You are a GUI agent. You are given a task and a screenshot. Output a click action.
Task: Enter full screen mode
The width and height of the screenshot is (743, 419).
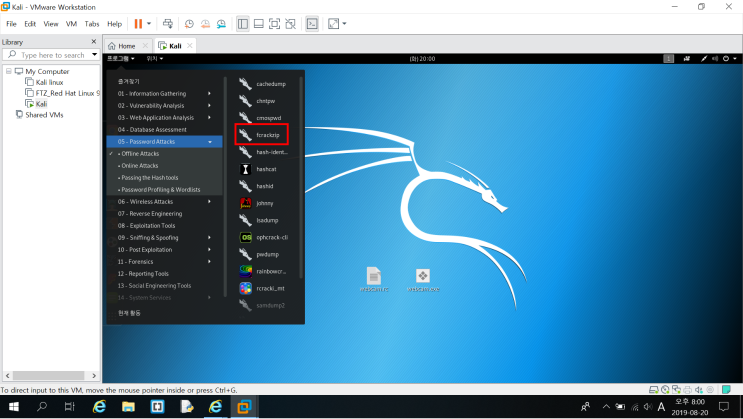274,24
